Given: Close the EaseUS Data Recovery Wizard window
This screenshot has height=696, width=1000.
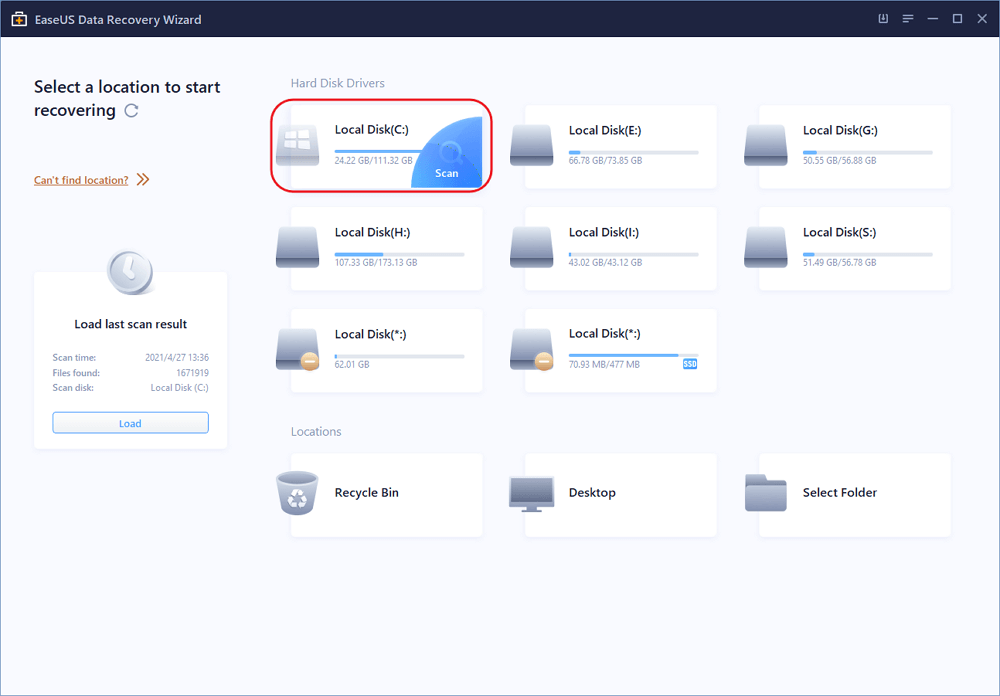Looking at the screenshot, I should click(x=982, y=19).
